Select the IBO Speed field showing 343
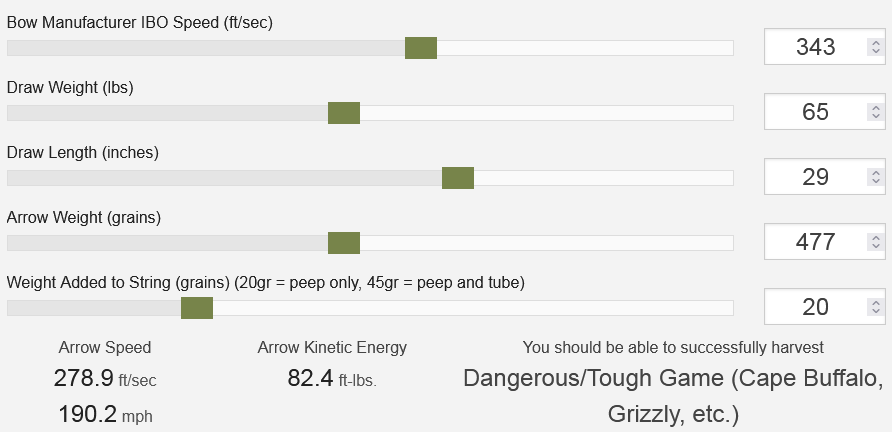The height and width of the screenshot is (432, 892). tap(824, 47)
